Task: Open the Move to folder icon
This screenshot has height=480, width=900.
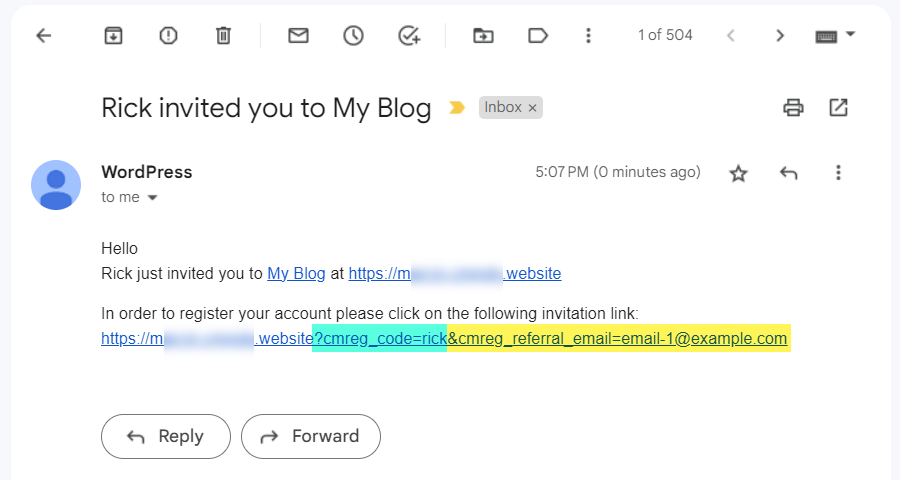Action: [x=483, y=36]
